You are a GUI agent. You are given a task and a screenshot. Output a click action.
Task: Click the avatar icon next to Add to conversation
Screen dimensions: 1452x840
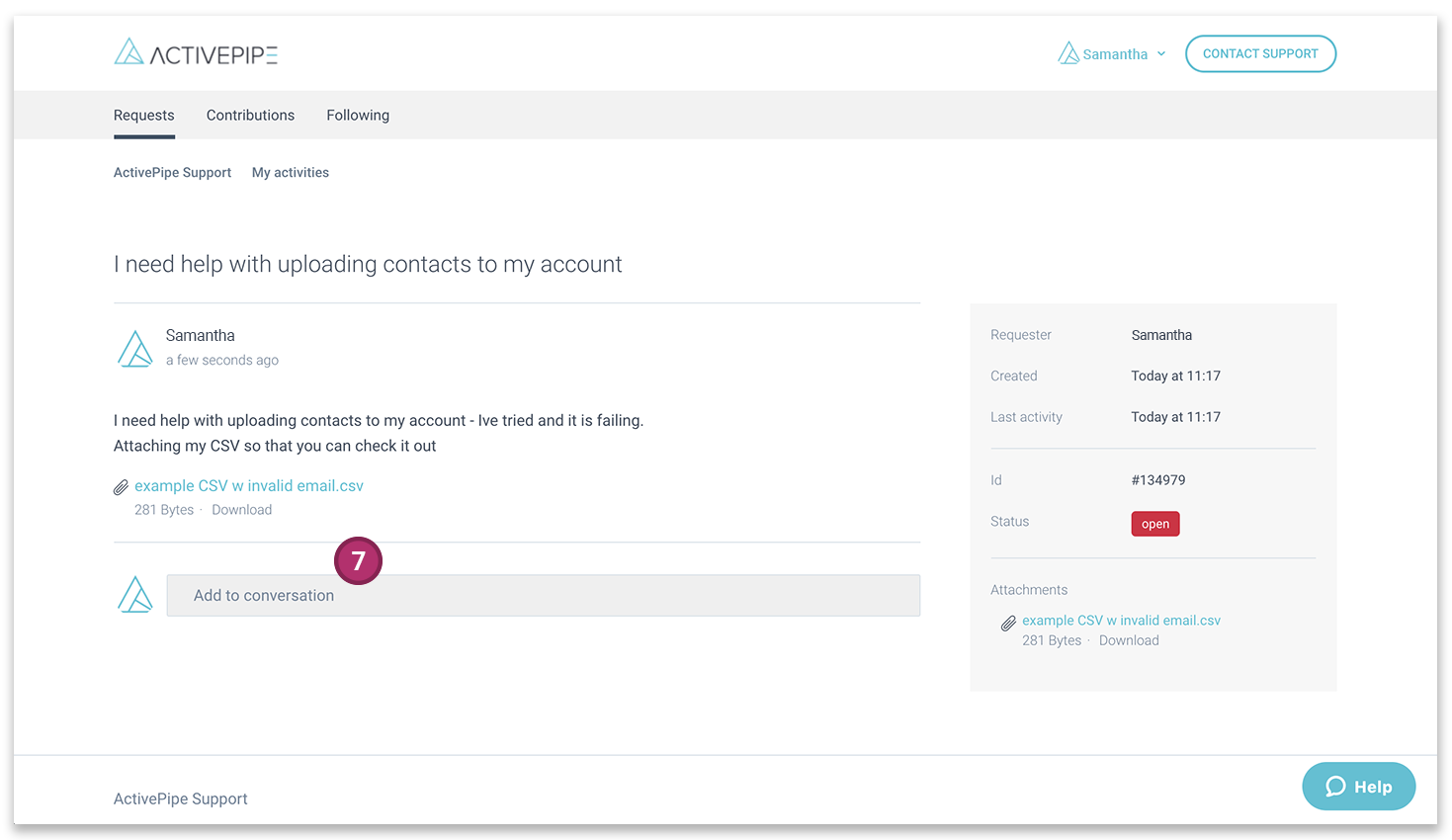tap(135, 595)
